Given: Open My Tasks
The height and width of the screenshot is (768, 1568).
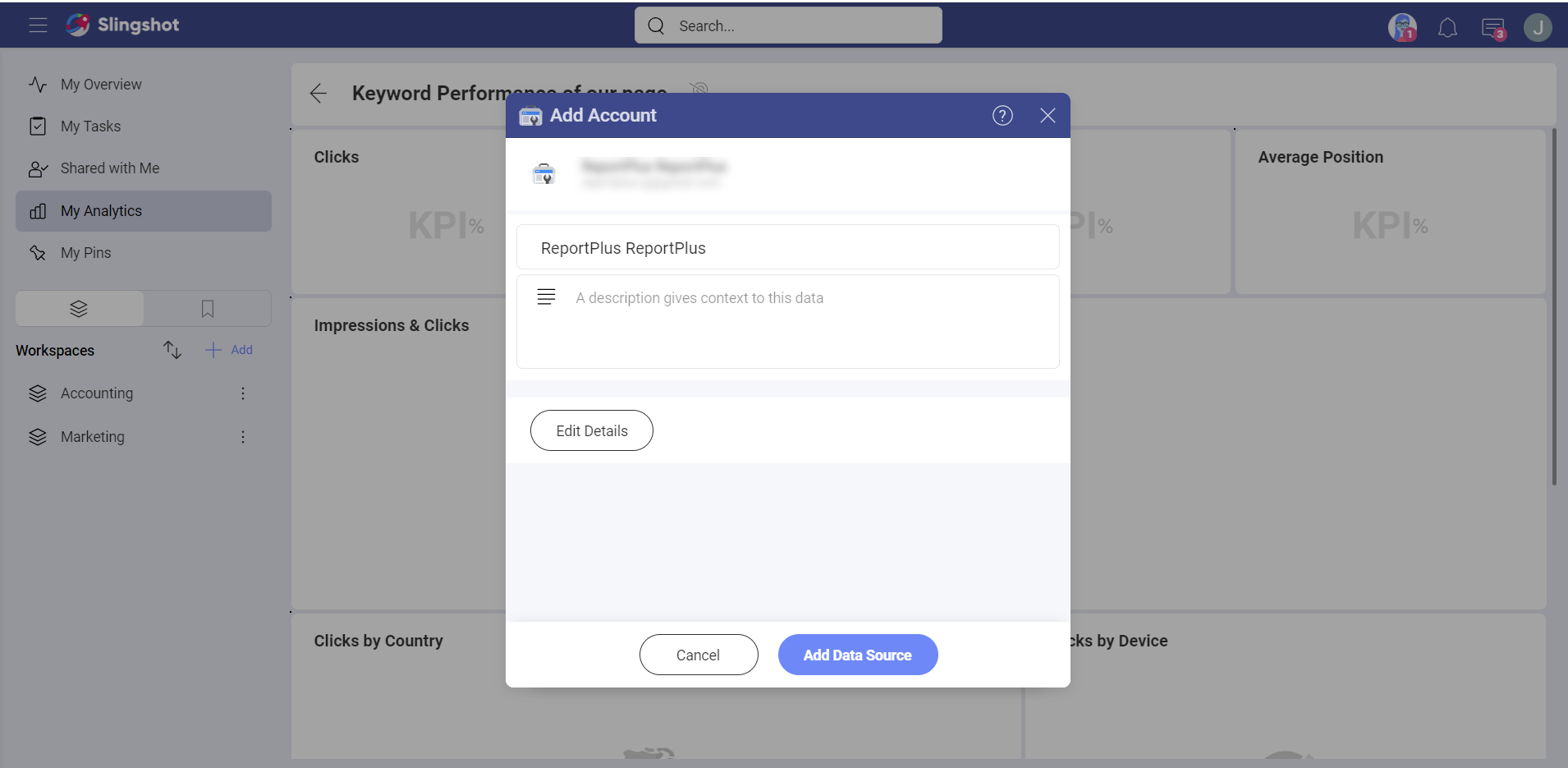Looking at the screenshot, I should coord(144,126).
